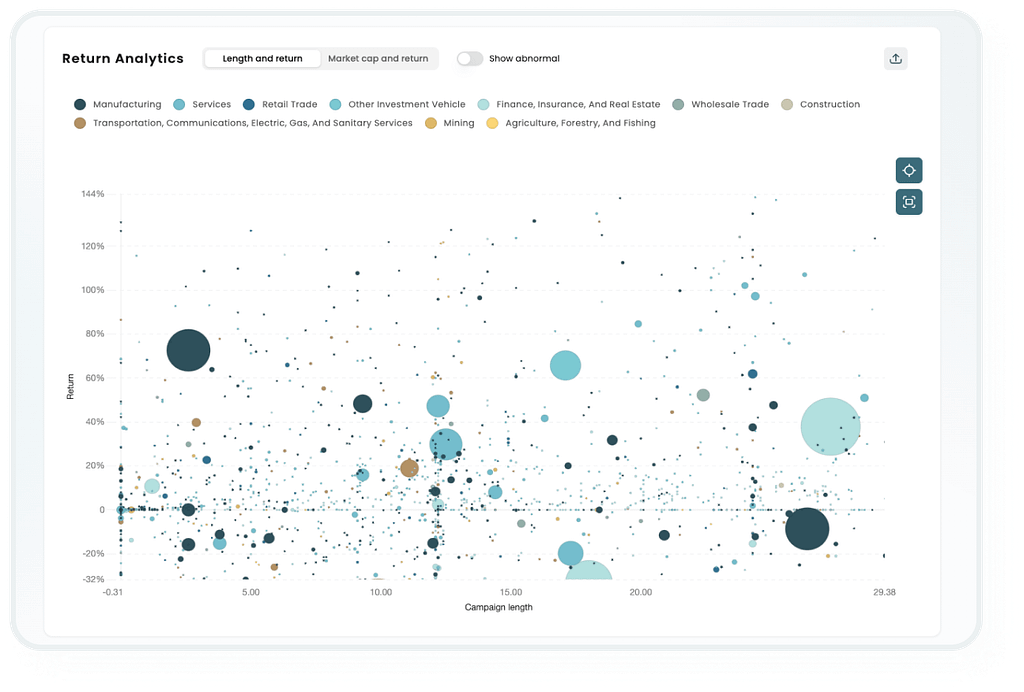Click the brown Transportation bubble near 20% return

(x=409, y=468)
